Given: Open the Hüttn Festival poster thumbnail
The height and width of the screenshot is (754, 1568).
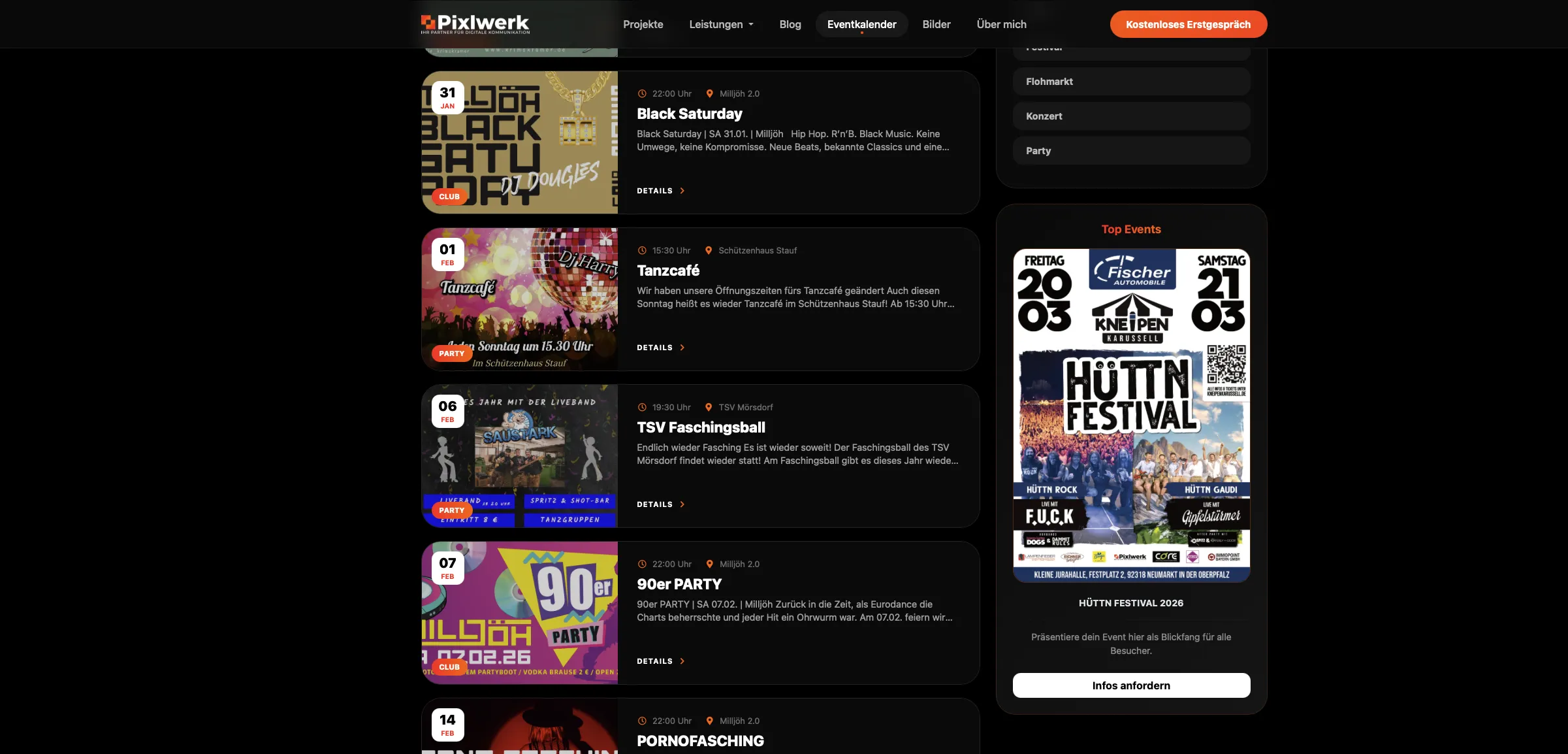Looking at the screenshot, I should pos(1131,415).
